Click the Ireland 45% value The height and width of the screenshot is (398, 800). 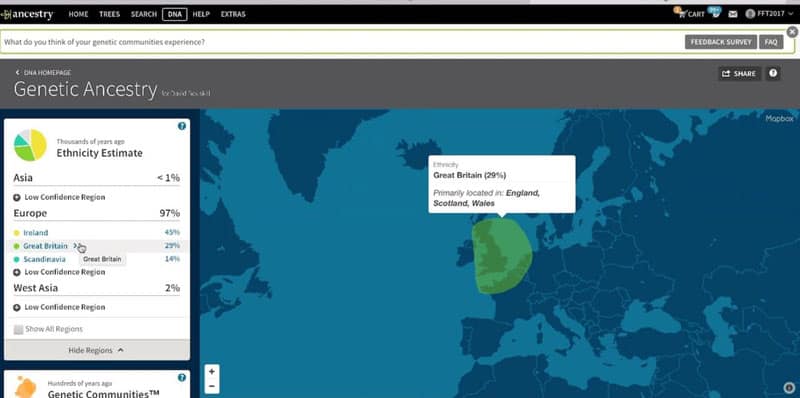click(x=172, y=233)
